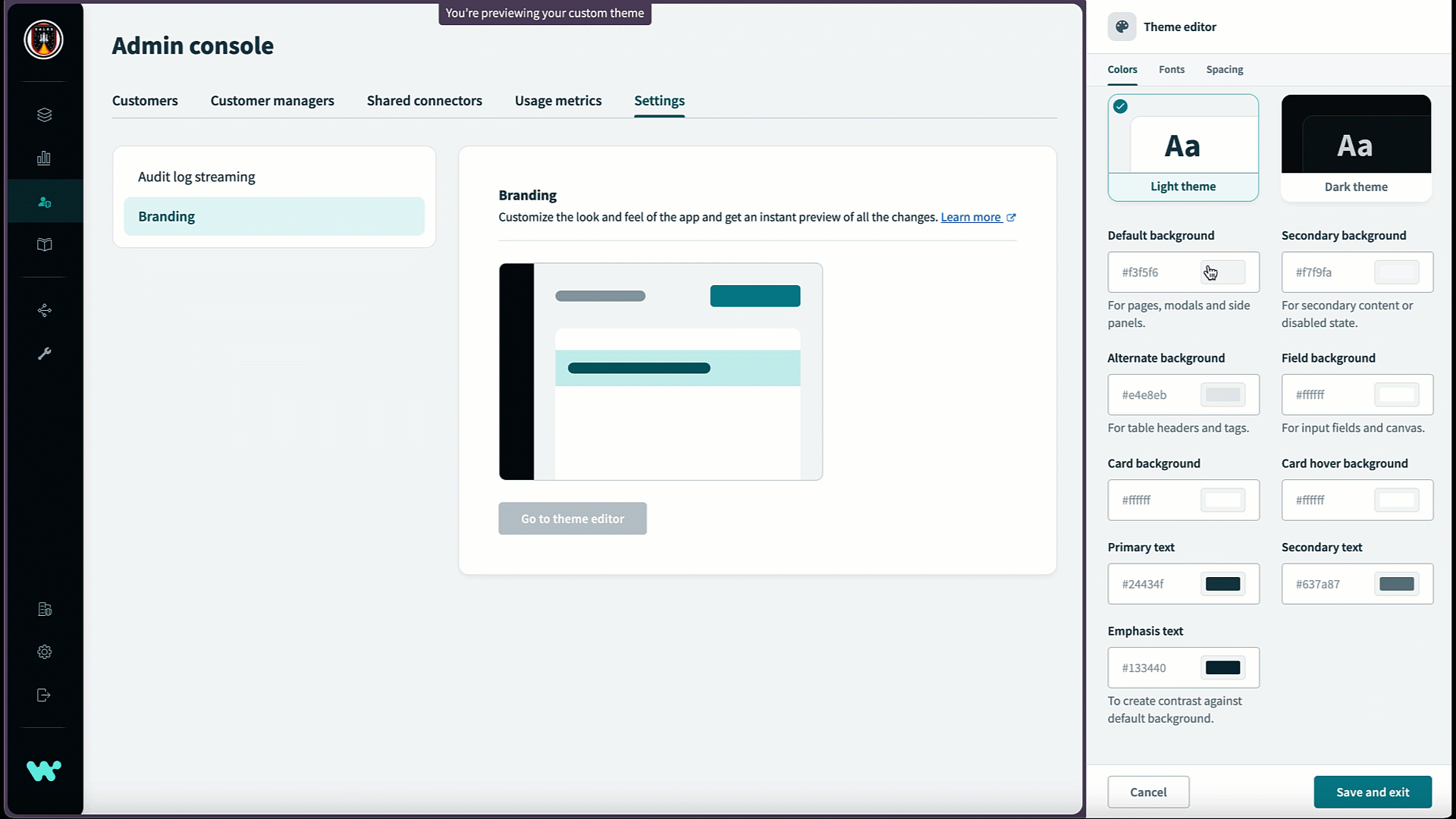Click the Colors tab in Theme editor
Viewport: 1456px width, 819px height.
point(1122,69)
